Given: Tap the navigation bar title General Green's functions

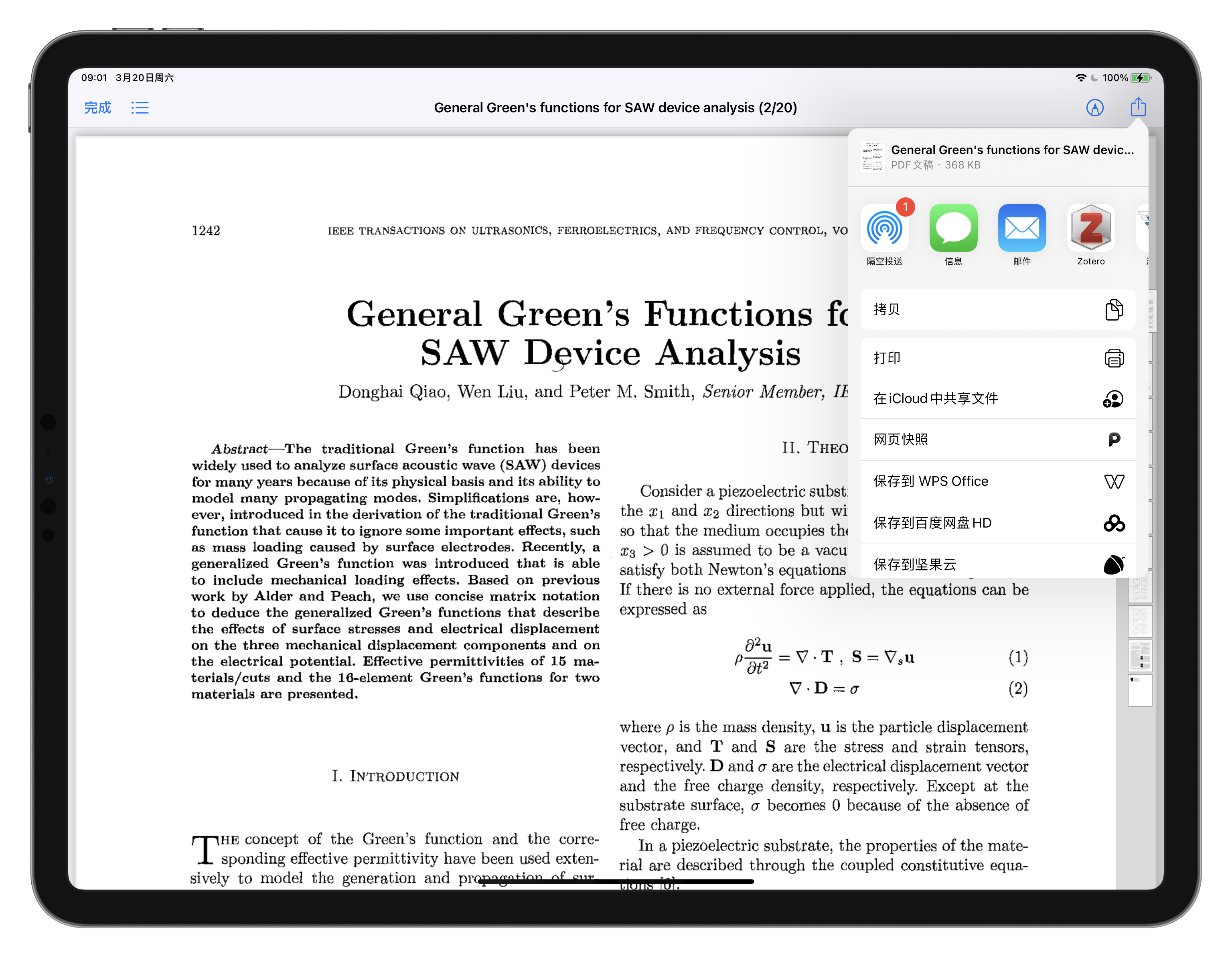Looking at the screenshot, I should click(x=616, y=108).
